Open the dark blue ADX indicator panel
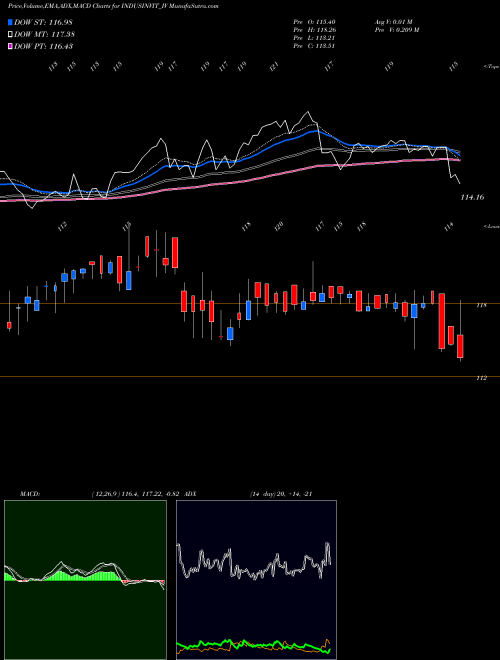Screen dimensions: 500x660 pos(256,580)
